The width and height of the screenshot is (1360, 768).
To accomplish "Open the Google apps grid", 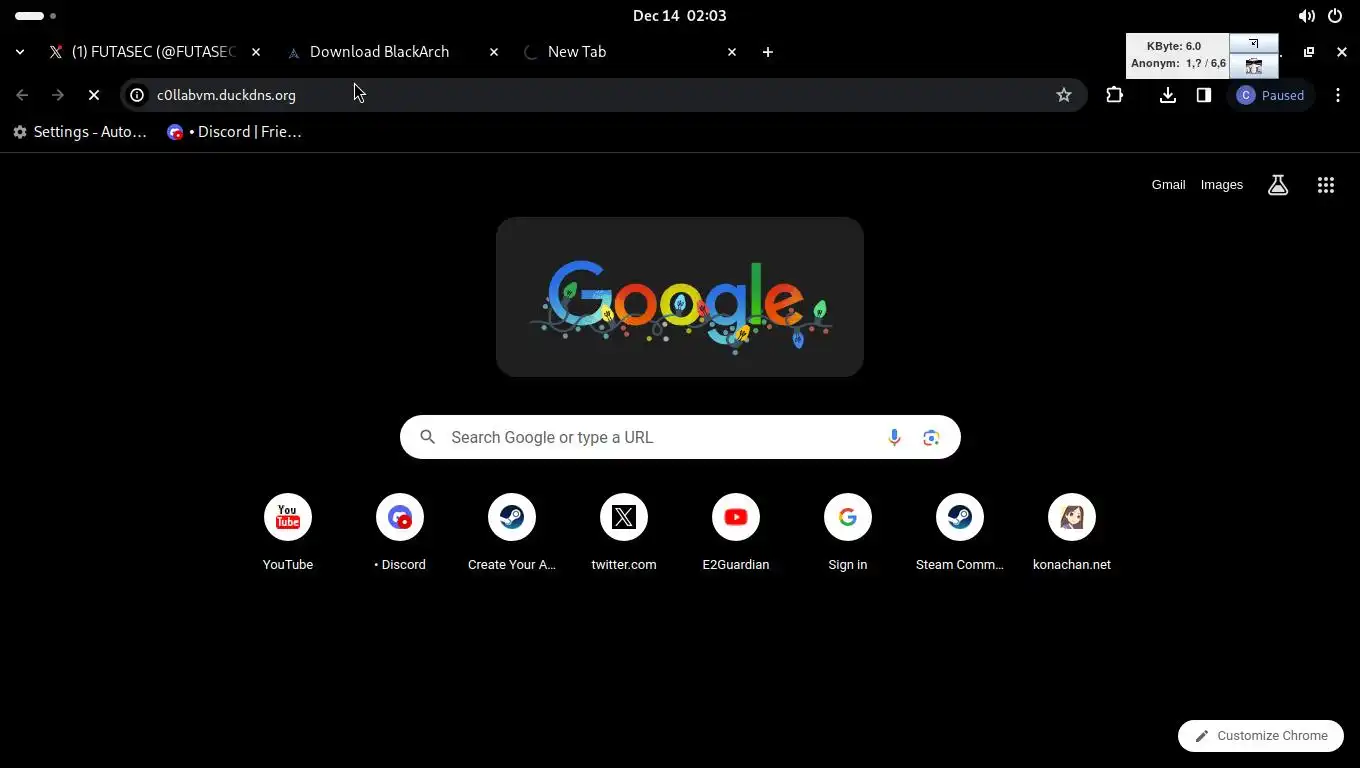I will pos(1326,185).
